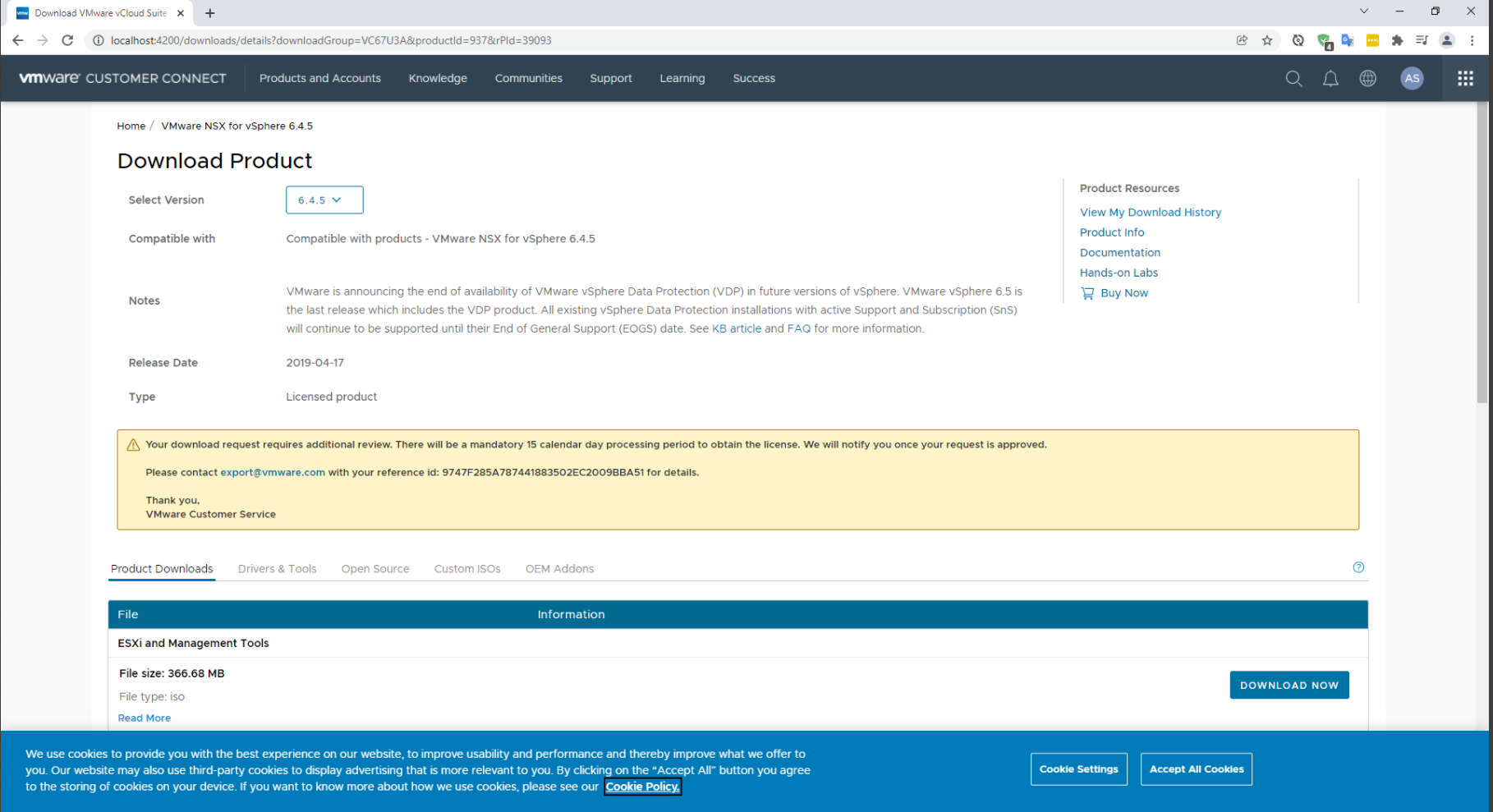Open Cookie Settings button

click(x=1079, y=769)
